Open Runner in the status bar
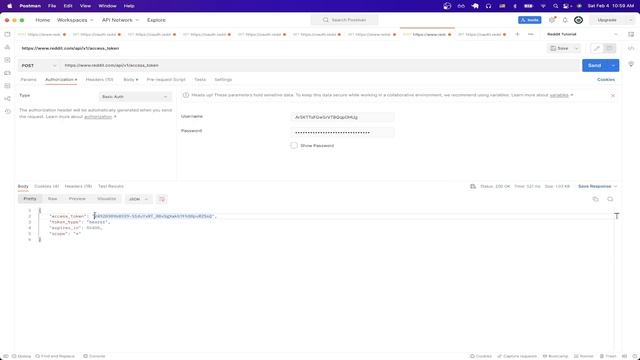Image resolution: width=640 pixels, height=360 pixels. (x=584, y=356)
